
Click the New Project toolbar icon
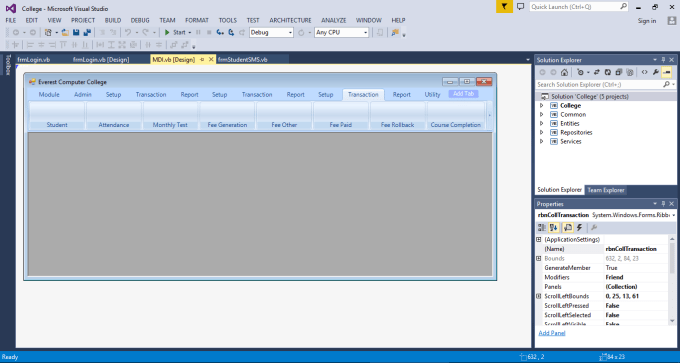coord(48,33)
